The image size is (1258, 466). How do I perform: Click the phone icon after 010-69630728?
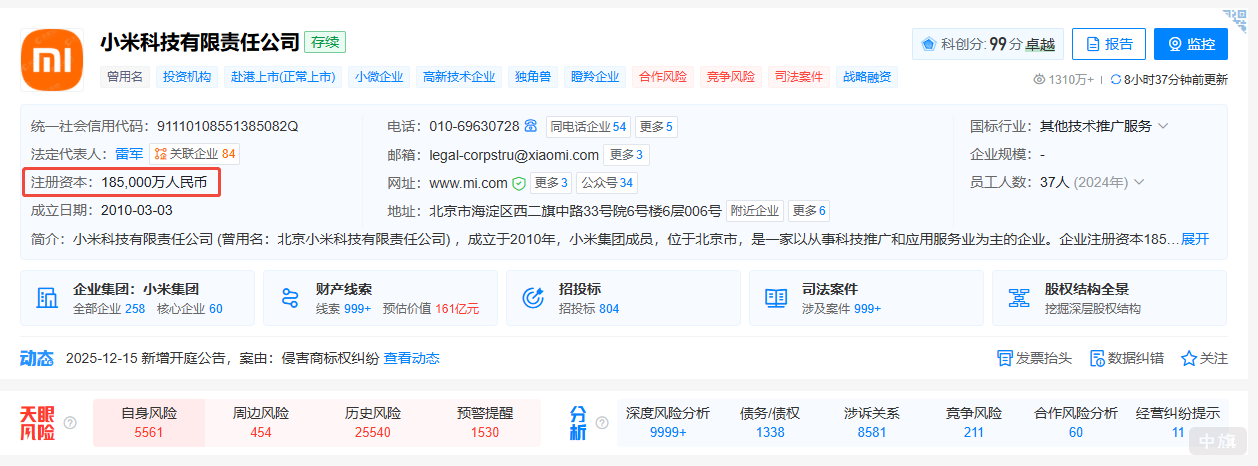(531, 126)
